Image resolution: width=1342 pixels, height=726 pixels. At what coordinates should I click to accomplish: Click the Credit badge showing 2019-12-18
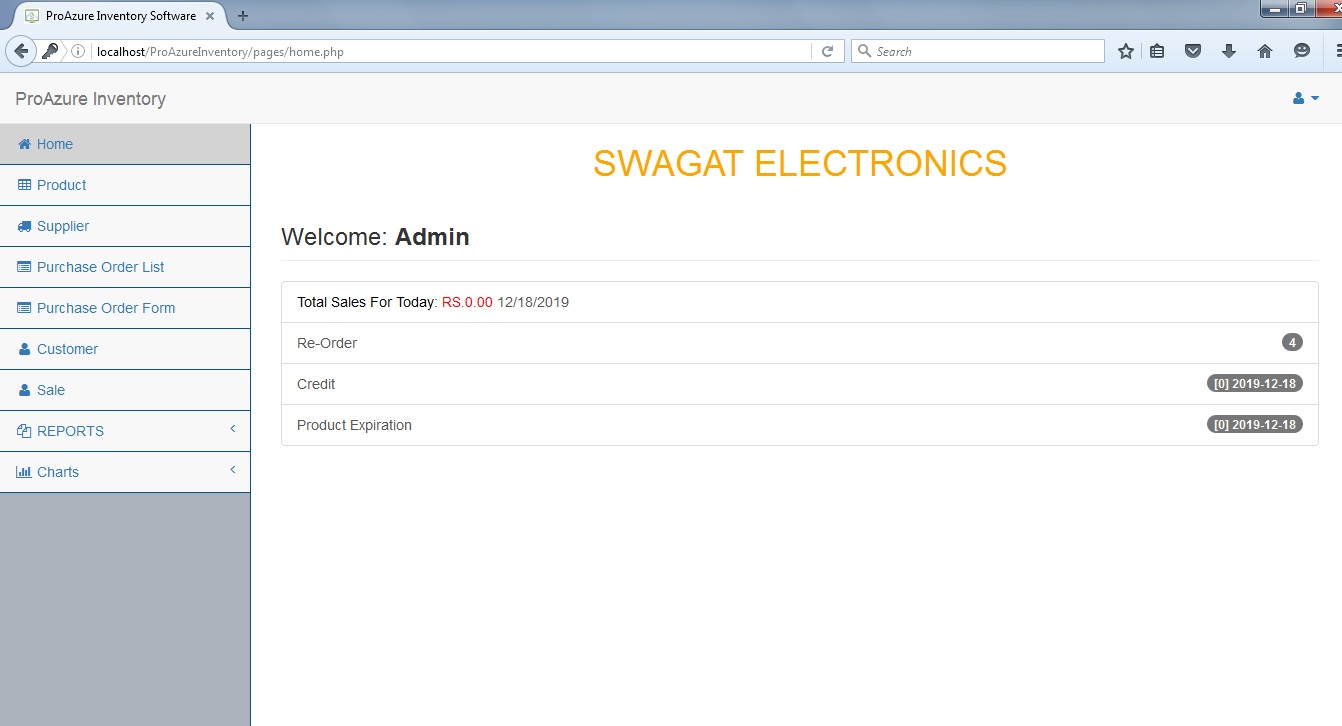click(x=1254, y=384)
